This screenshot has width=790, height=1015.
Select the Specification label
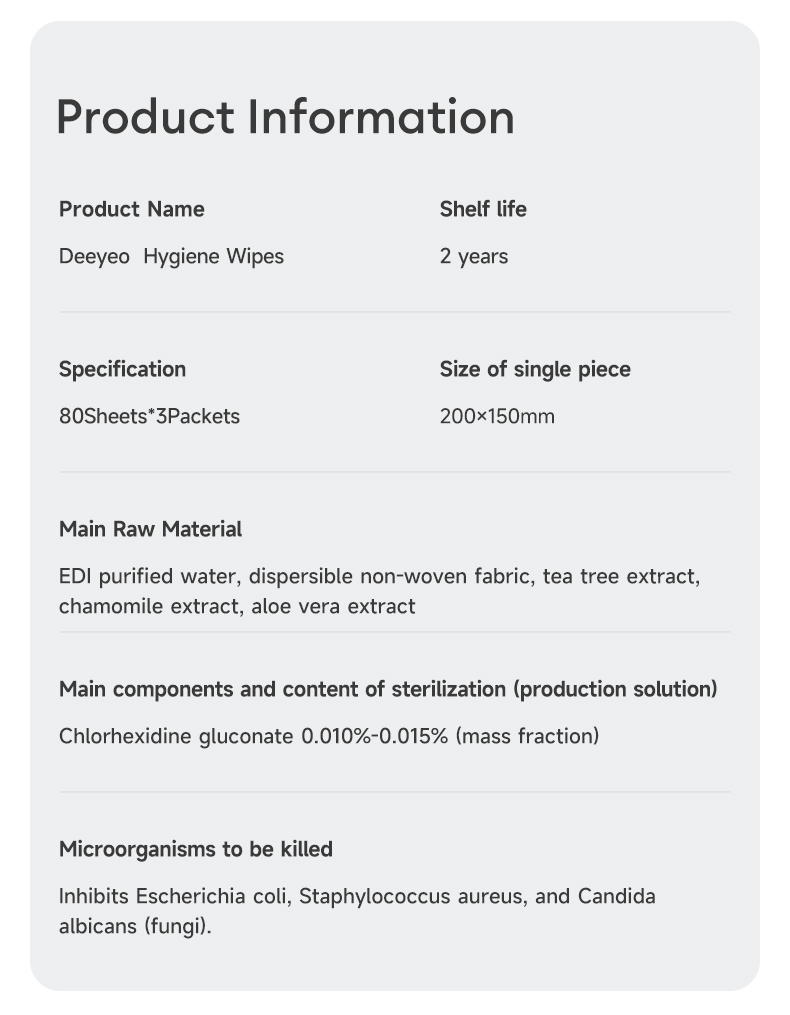click(122, 369)
